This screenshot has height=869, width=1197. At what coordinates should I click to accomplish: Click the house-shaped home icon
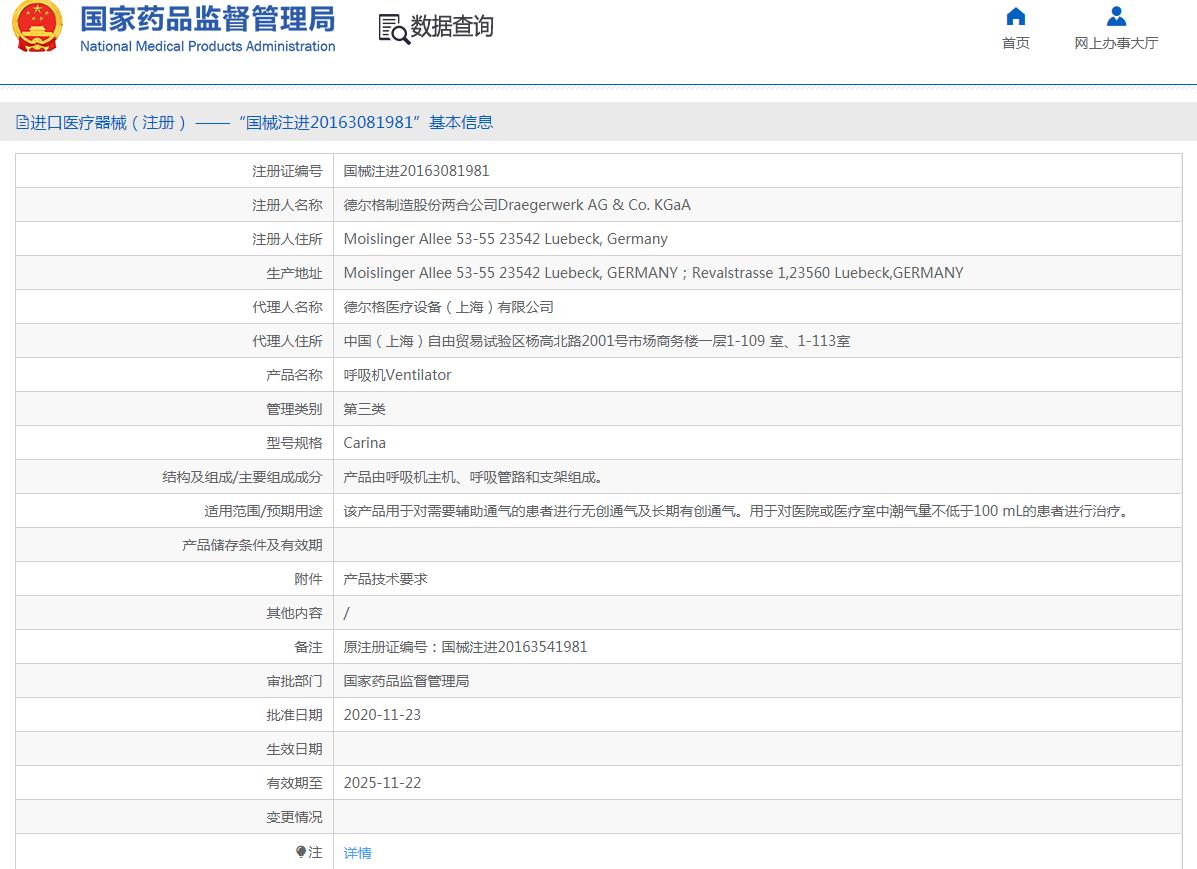(x=1015, y=16)
